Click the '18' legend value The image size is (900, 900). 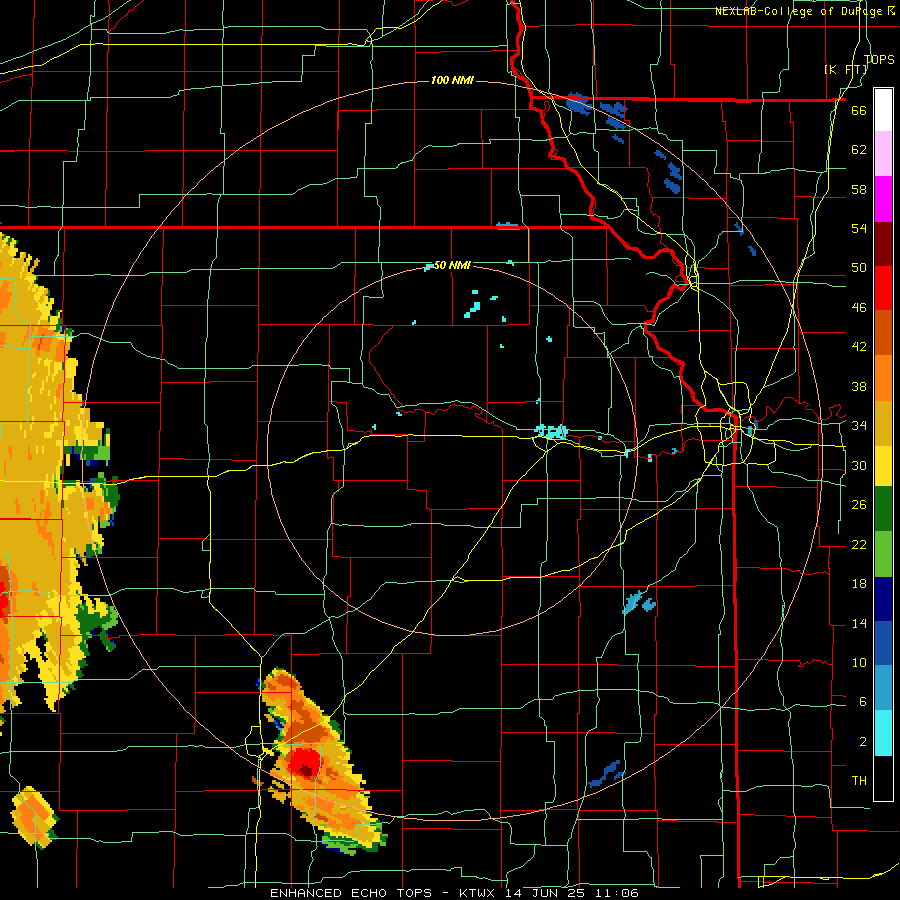pos(859,584)
